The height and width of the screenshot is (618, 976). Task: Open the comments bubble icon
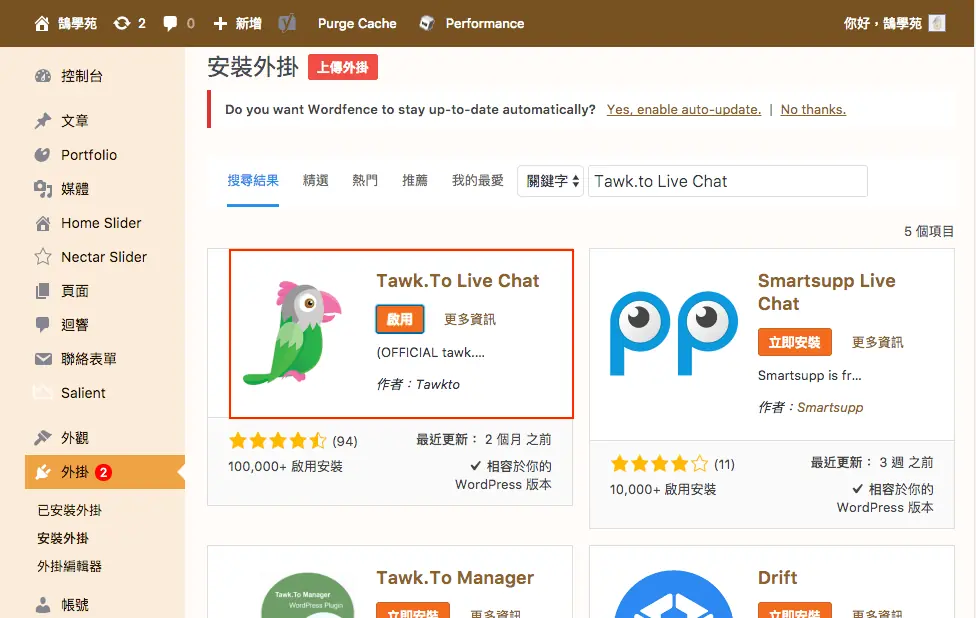[169, 24]
